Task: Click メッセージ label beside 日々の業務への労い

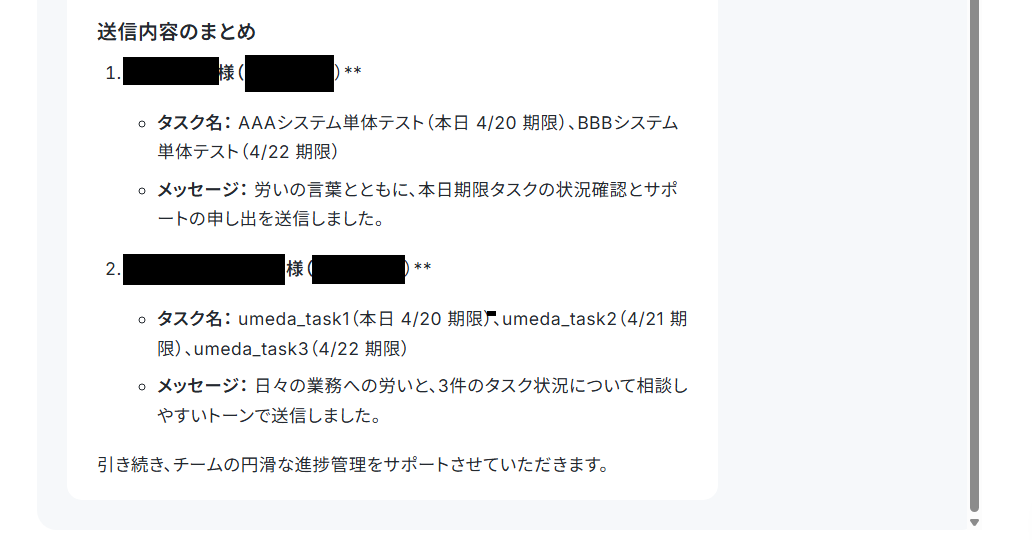Action: pyautogui.click(x=198, y=385)
